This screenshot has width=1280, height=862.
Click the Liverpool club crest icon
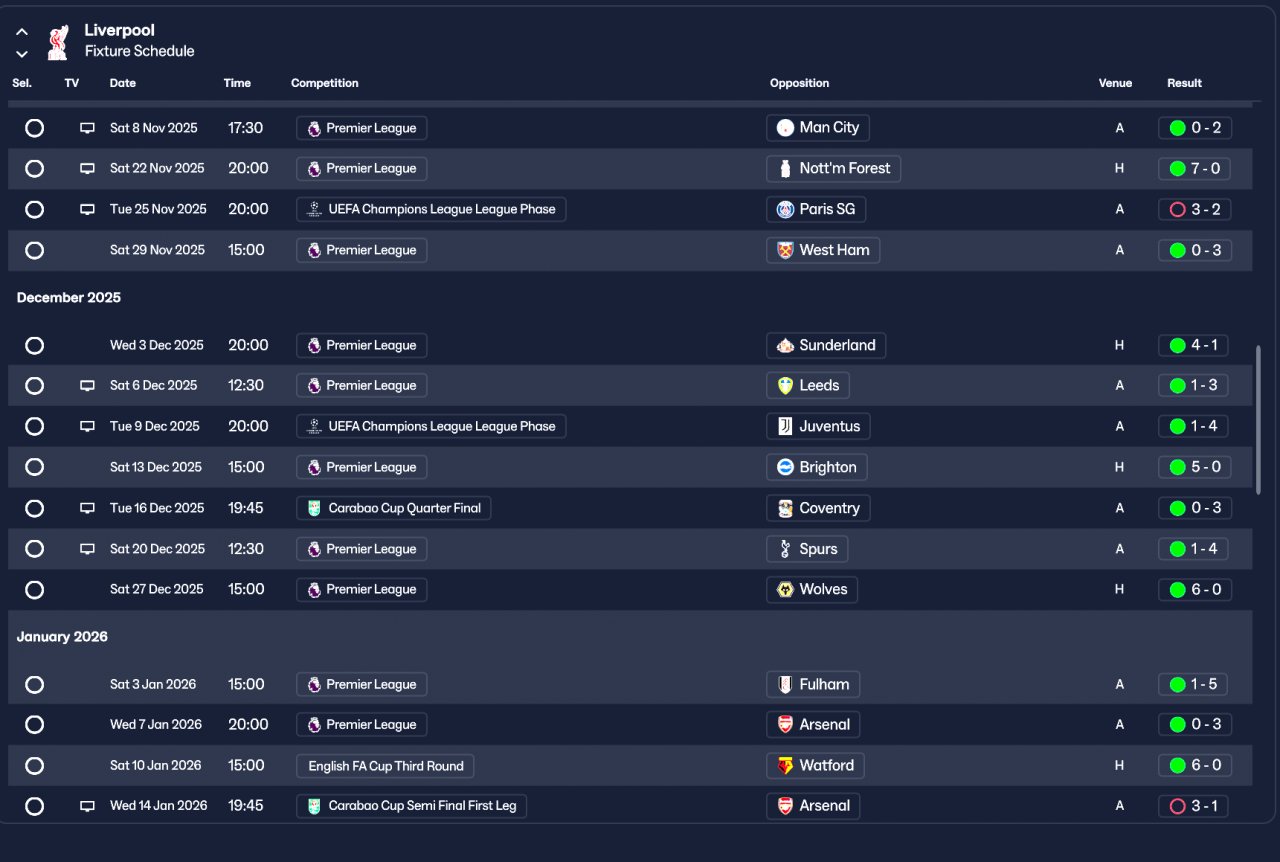57,42
